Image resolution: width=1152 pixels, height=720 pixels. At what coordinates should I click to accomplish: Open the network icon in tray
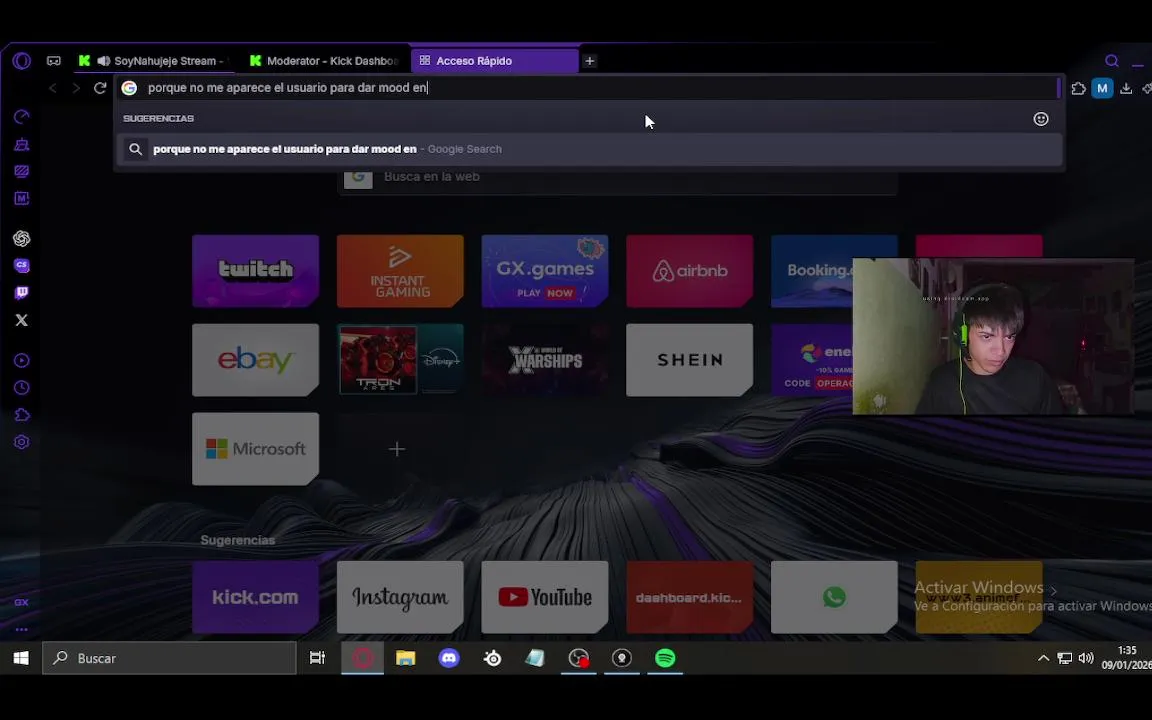[1065, 658]
